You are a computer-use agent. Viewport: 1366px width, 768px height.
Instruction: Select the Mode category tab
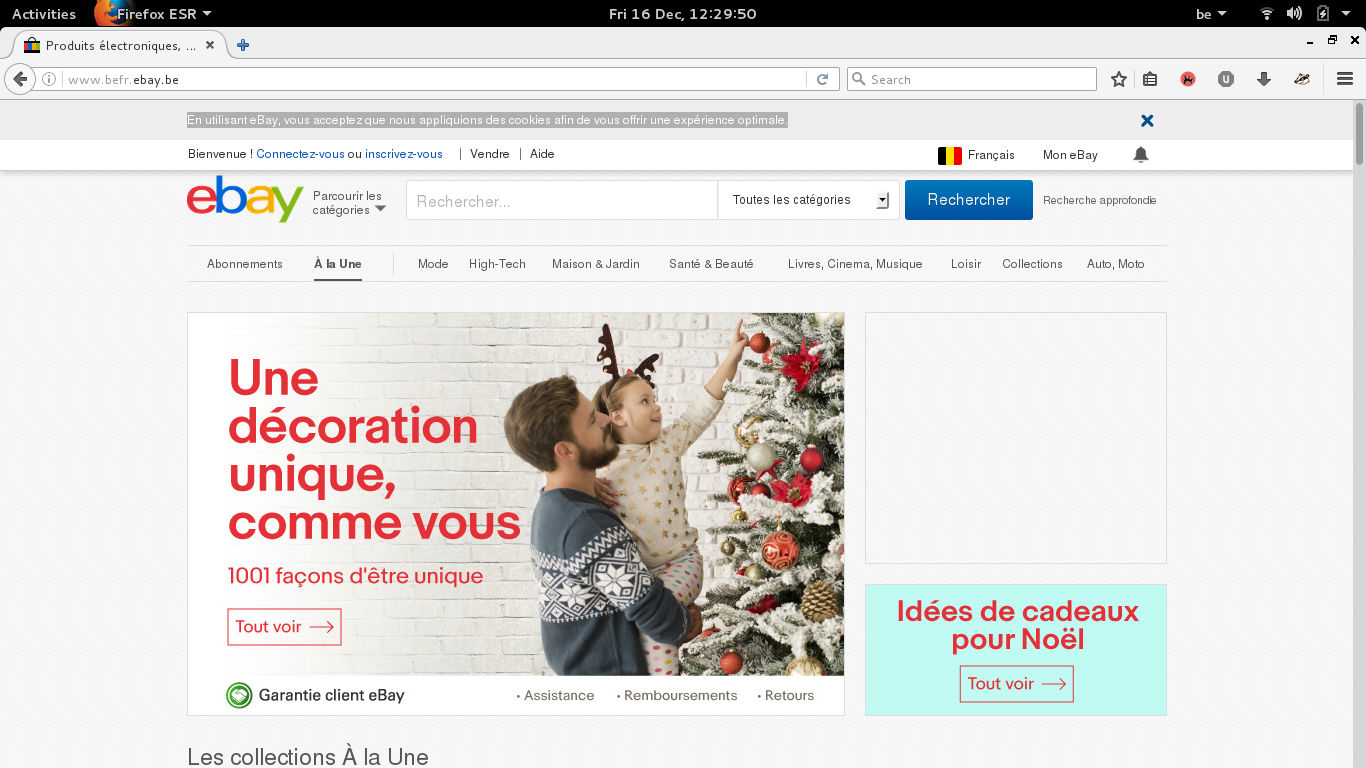pyautogui.click(x=432, y=263)
